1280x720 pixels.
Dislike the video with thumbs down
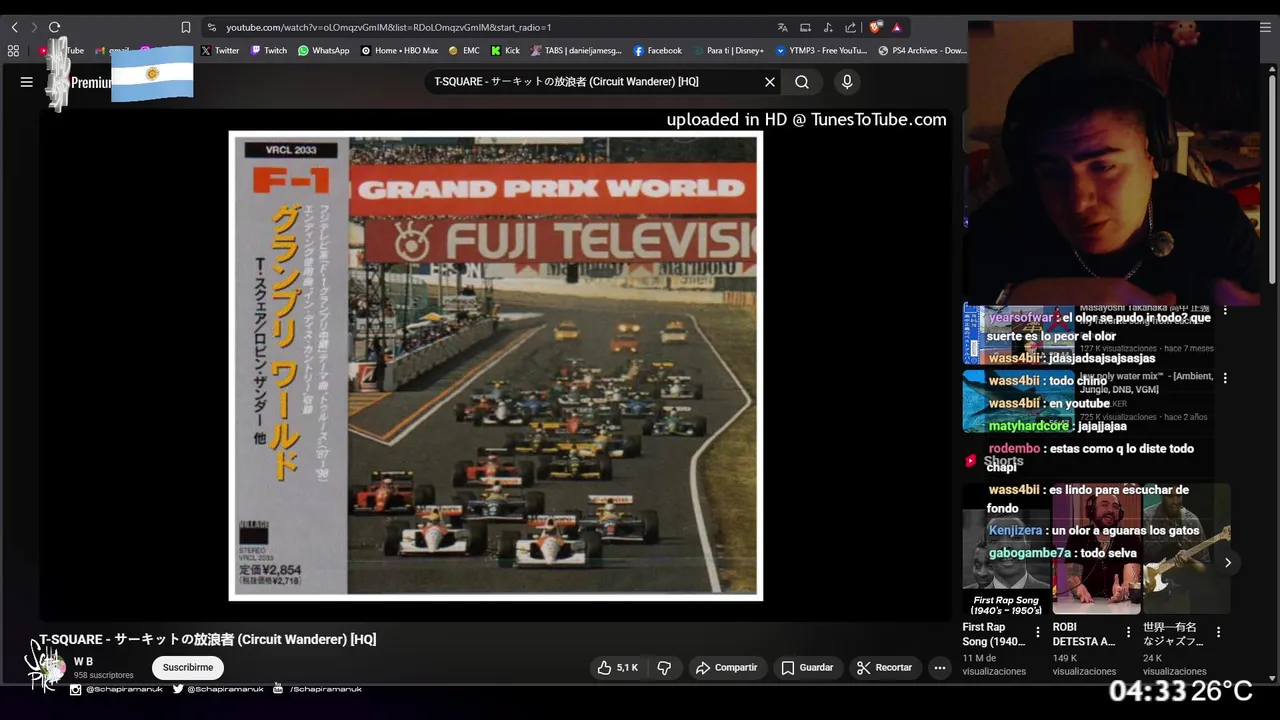pyautogui.click(x=664, y=667)
